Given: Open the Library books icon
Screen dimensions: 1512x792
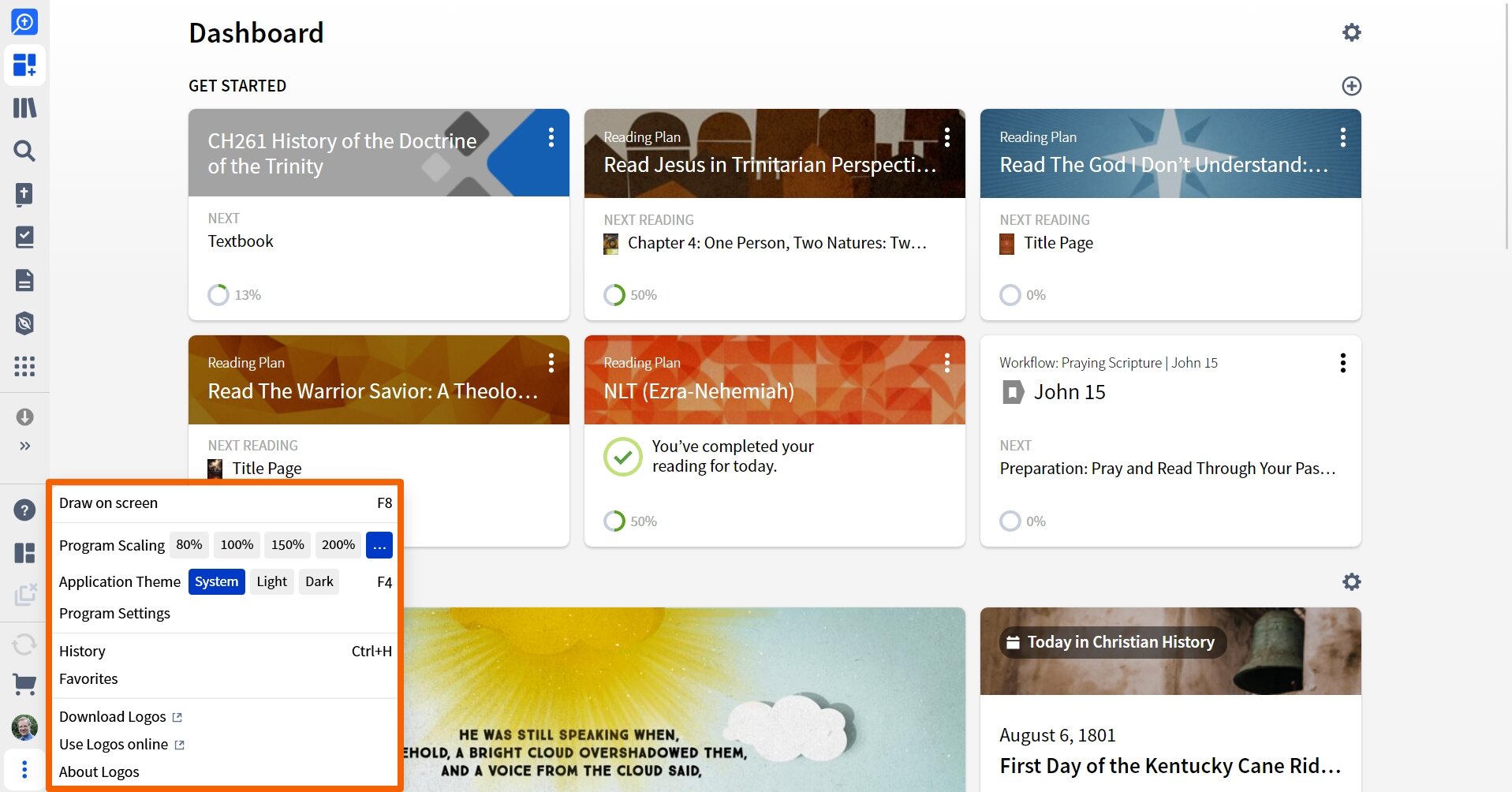Looking at the screenshot, I should click(x=24, y=108).
